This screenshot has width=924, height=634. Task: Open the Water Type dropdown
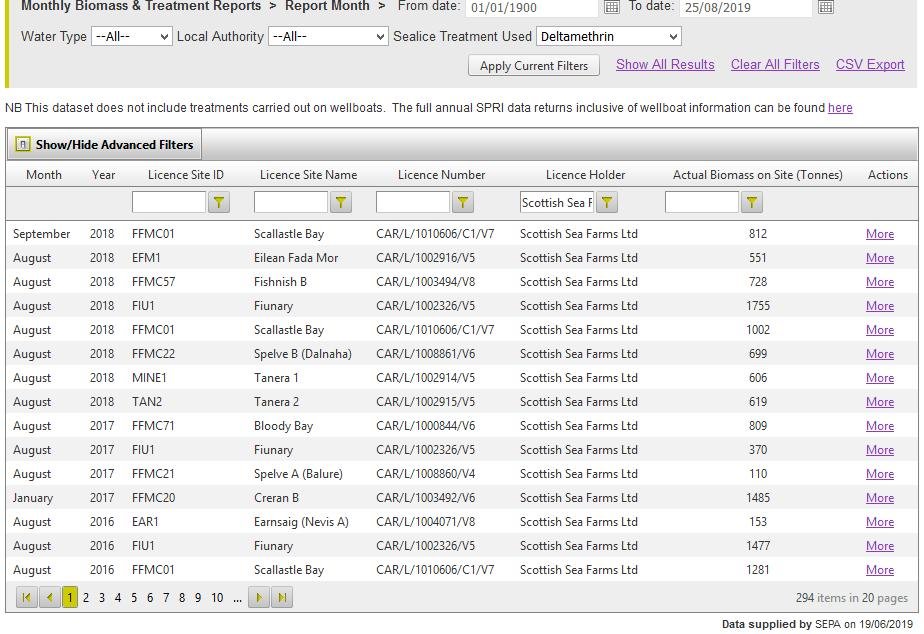132,37
